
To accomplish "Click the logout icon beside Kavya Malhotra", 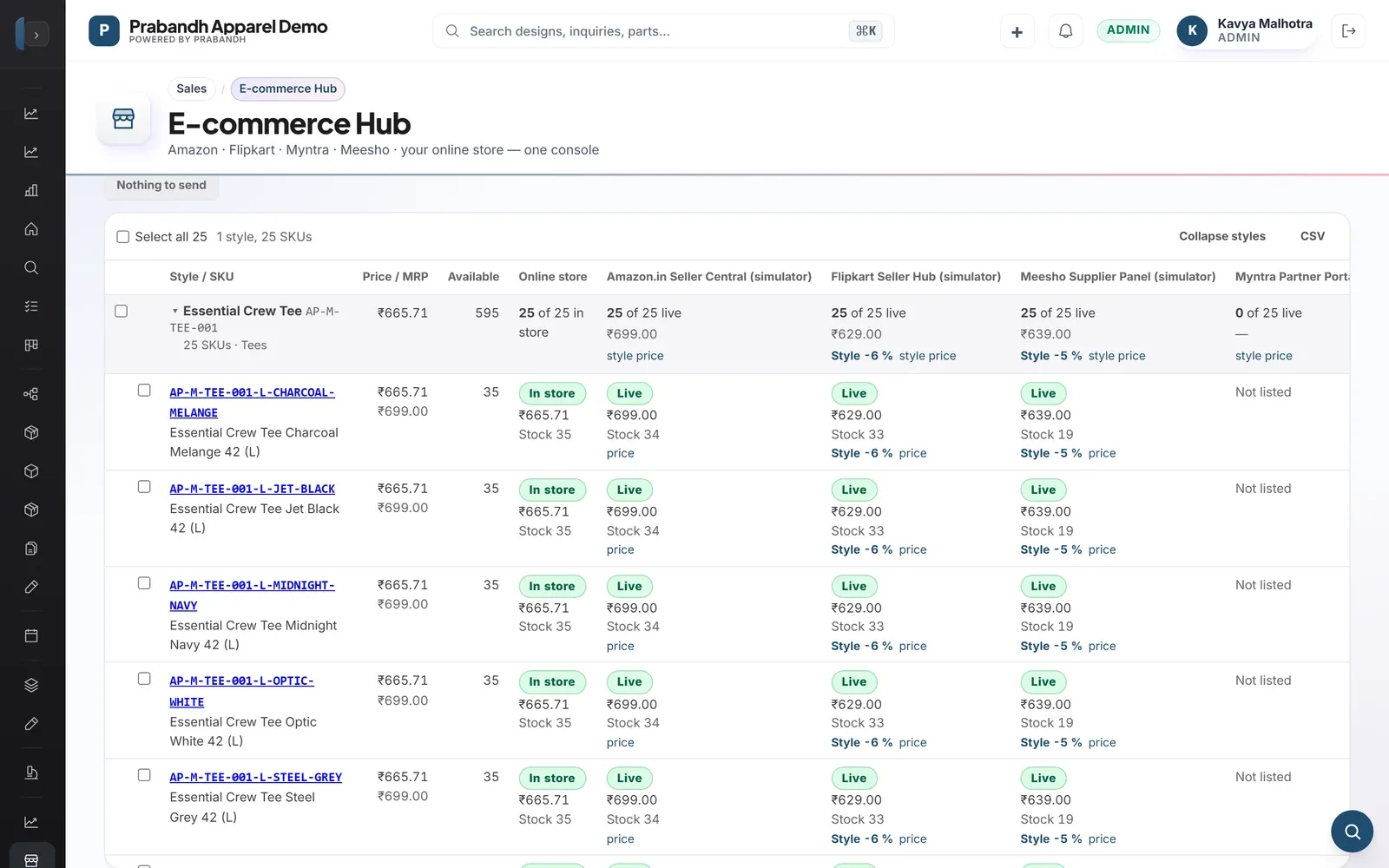I will click(x=1348, y=31).
